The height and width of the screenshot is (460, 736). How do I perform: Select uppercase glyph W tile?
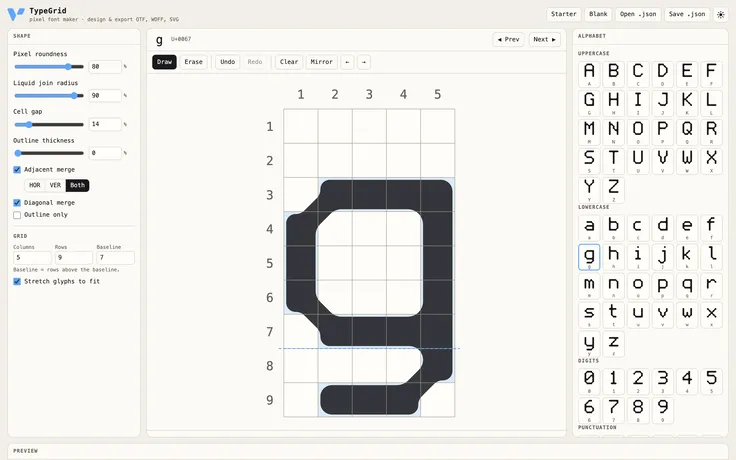pos(687,161)
